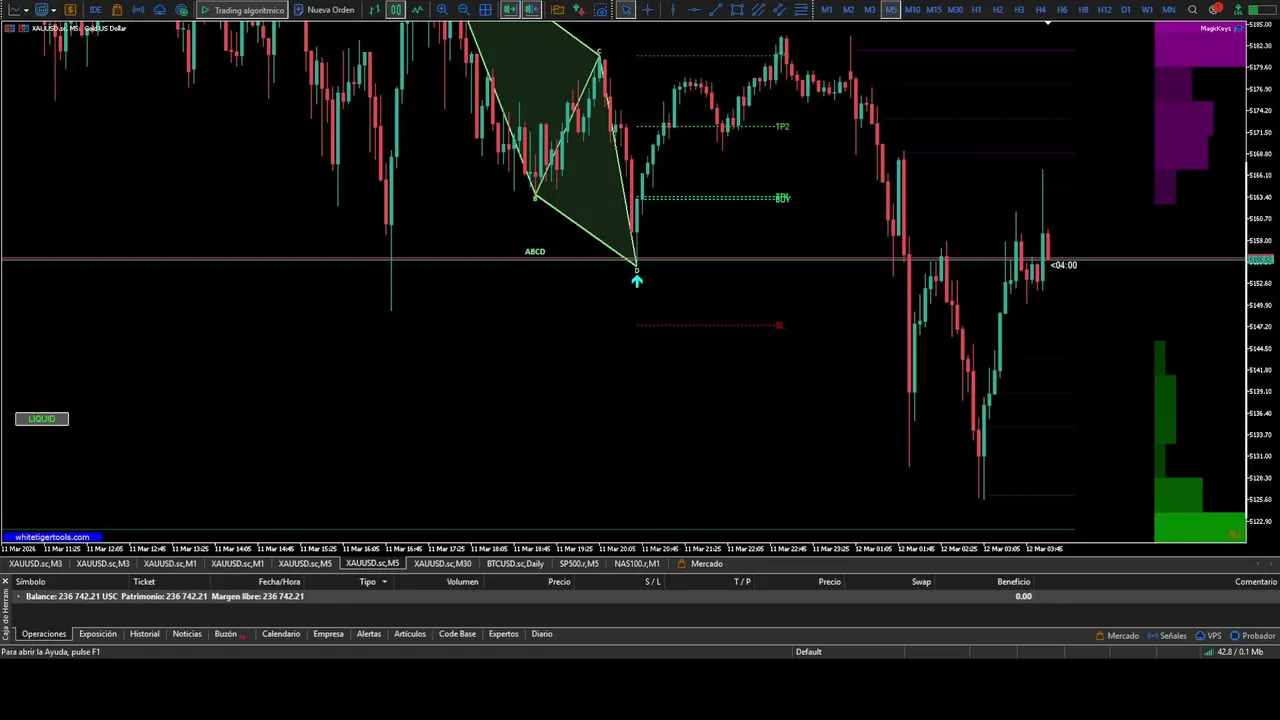1280x720 pixels.
Task: Select the equidistant channel tool
Action: 758,10
